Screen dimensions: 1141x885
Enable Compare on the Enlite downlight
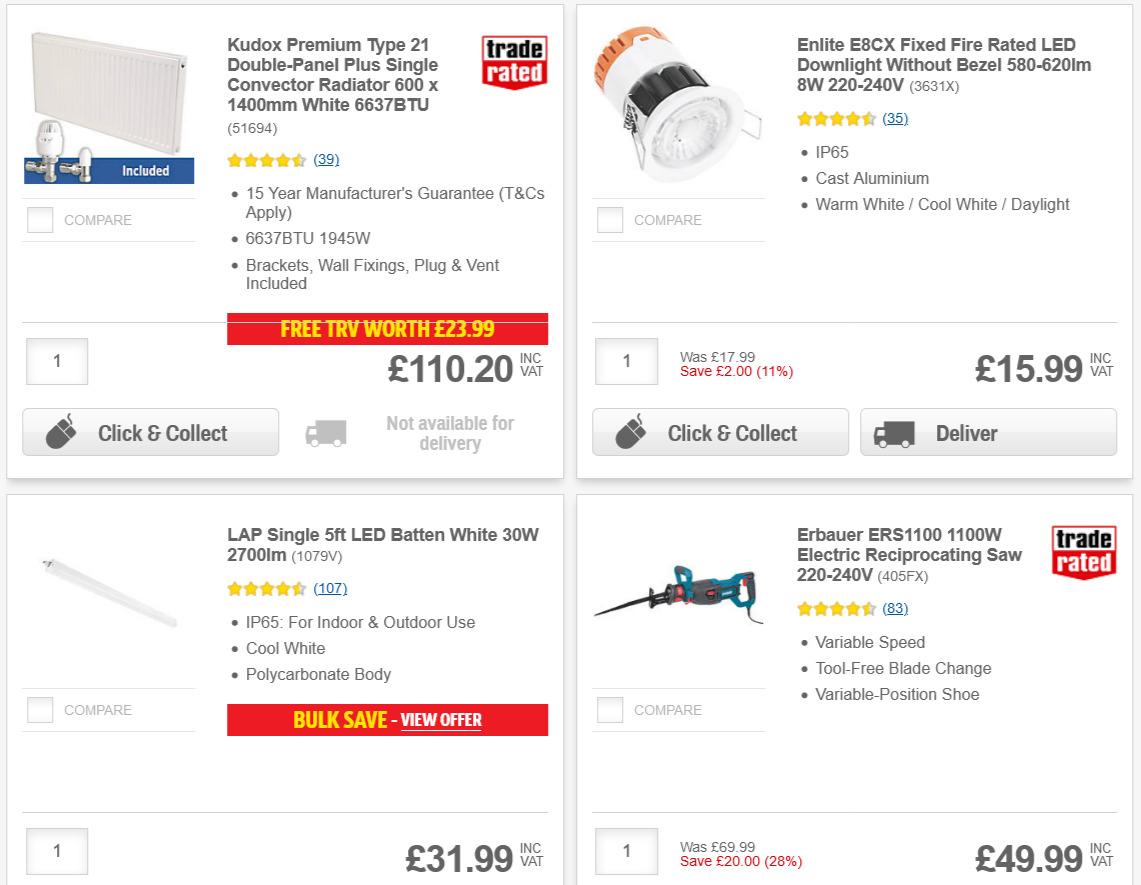point(610,220)
